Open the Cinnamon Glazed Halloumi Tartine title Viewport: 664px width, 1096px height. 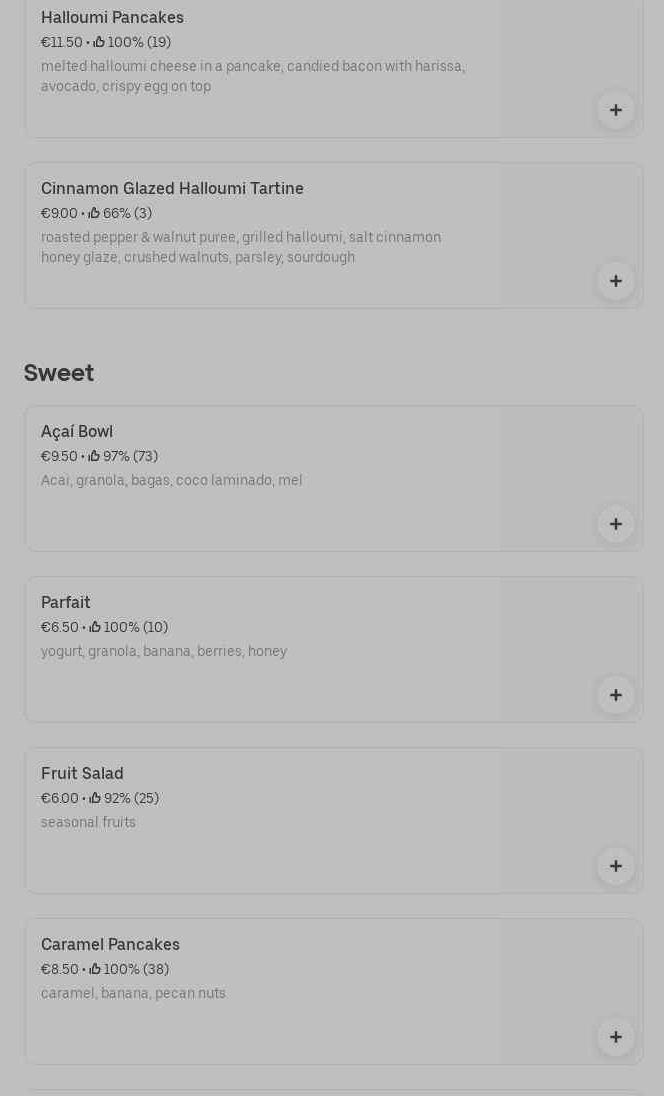click(x=172, y=189)
